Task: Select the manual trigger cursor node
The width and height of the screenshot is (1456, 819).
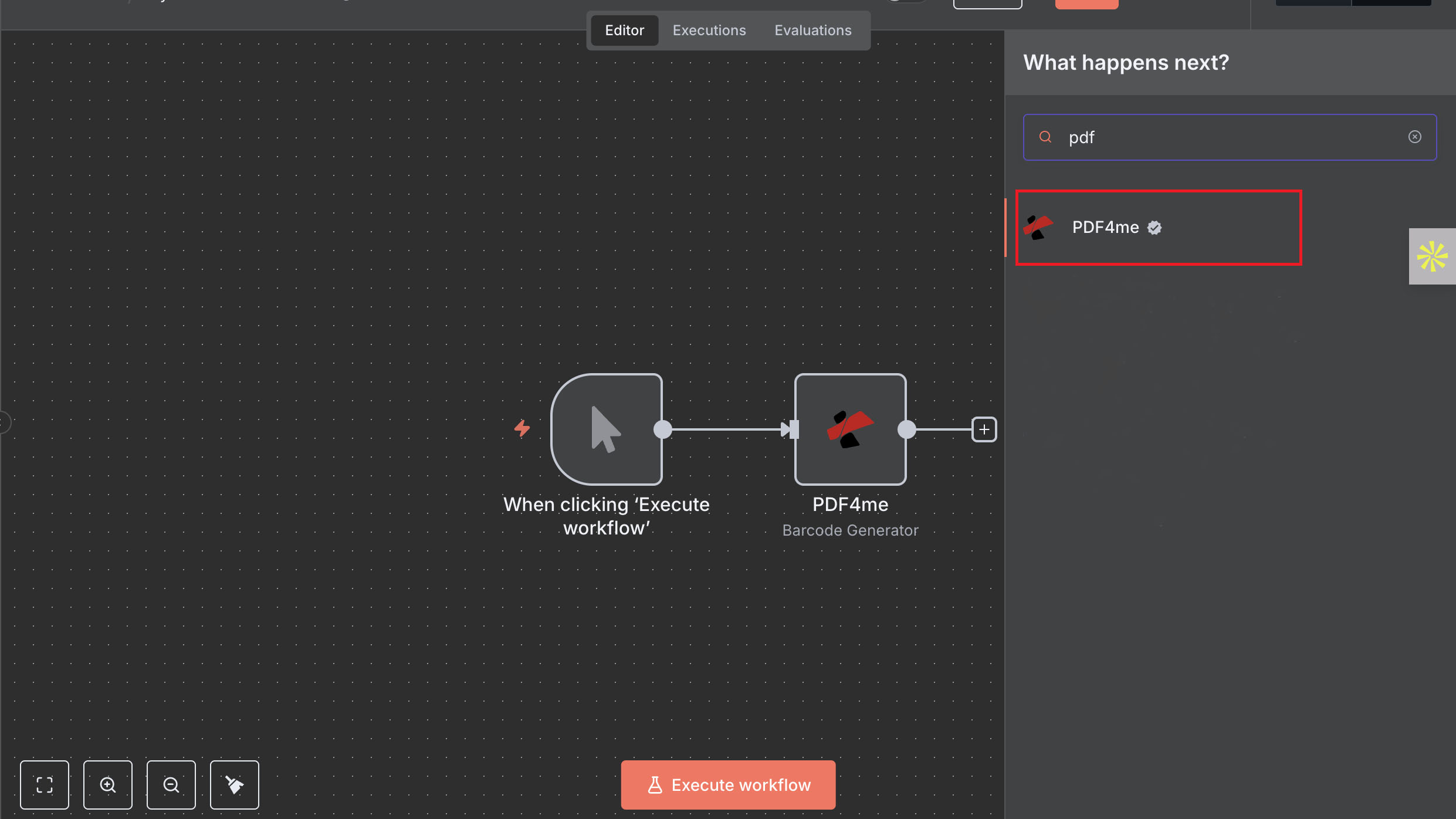Action: [x=607, y=429]
